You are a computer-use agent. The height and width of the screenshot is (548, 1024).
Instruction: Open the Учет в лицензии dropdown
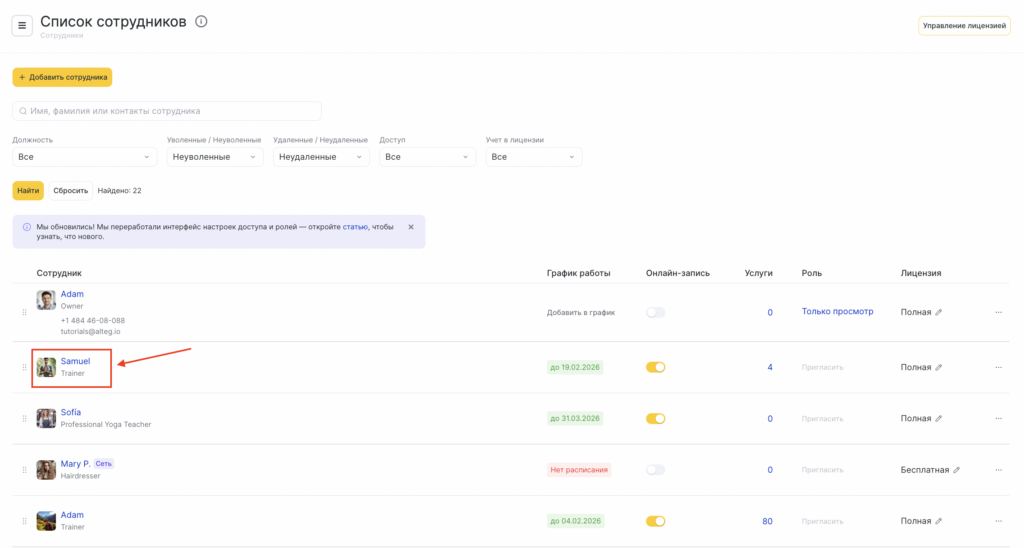[533, 157]
